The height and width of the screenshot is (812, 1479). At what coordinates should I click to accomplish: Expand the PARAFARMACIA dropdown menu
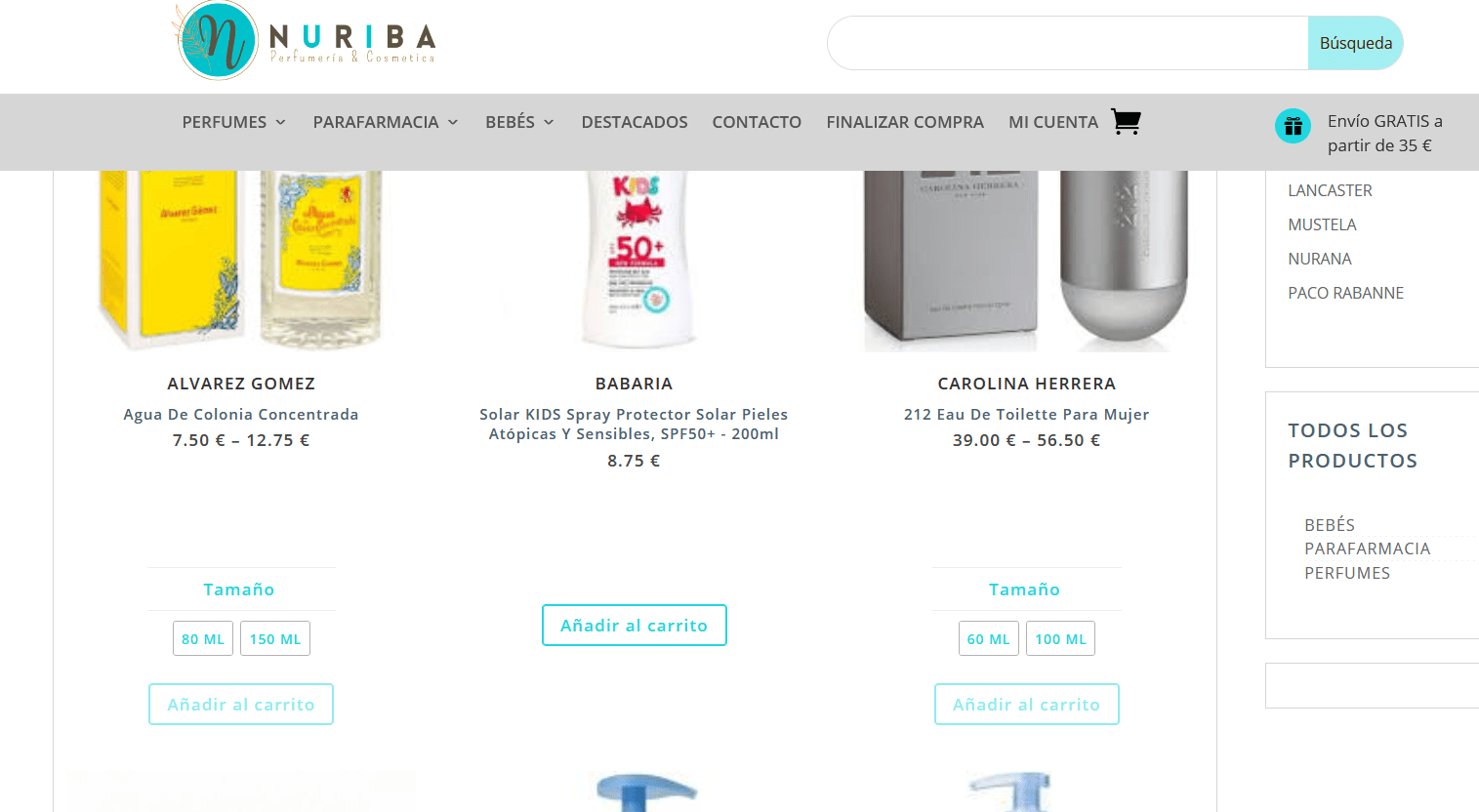click(386, 122)
